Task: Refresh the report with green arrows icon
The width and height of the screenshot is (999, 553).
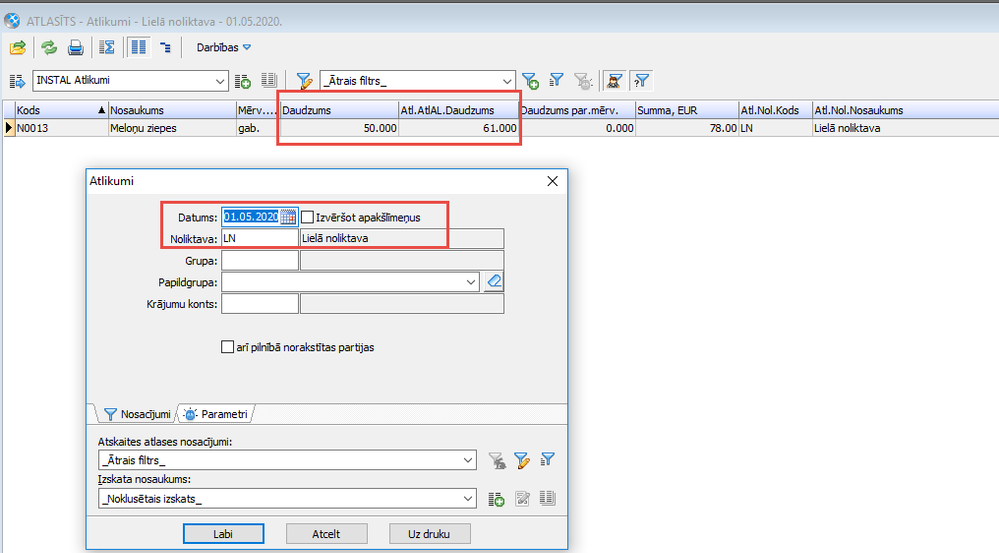Action: [x=48, y=47]
